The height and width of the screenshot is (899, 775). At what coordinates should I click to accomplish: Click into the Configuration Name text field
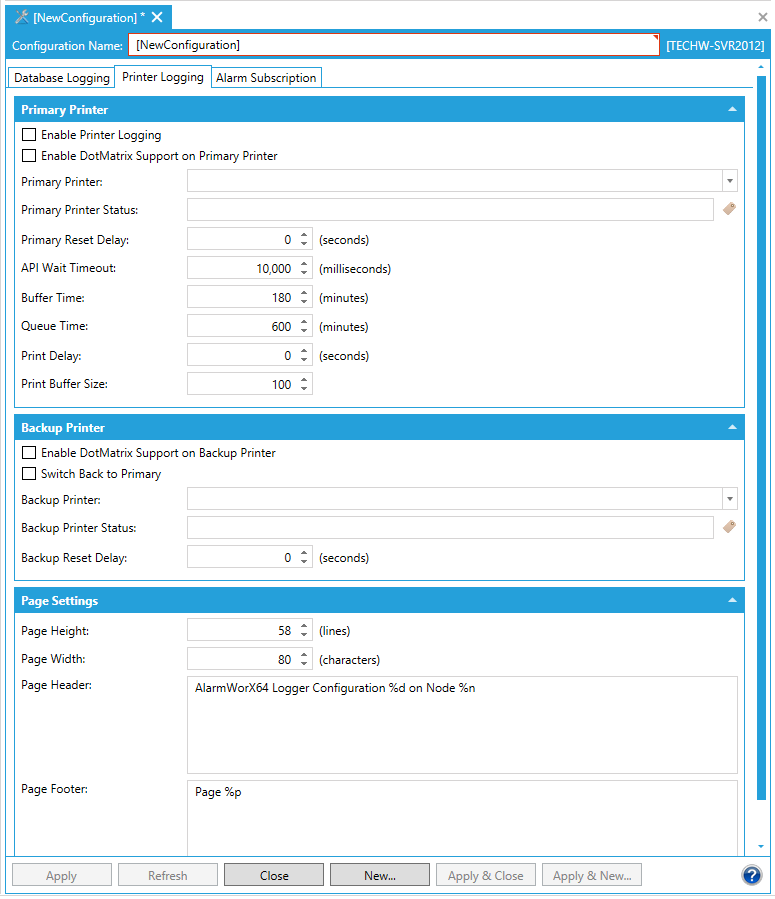(x=393, y=45)
